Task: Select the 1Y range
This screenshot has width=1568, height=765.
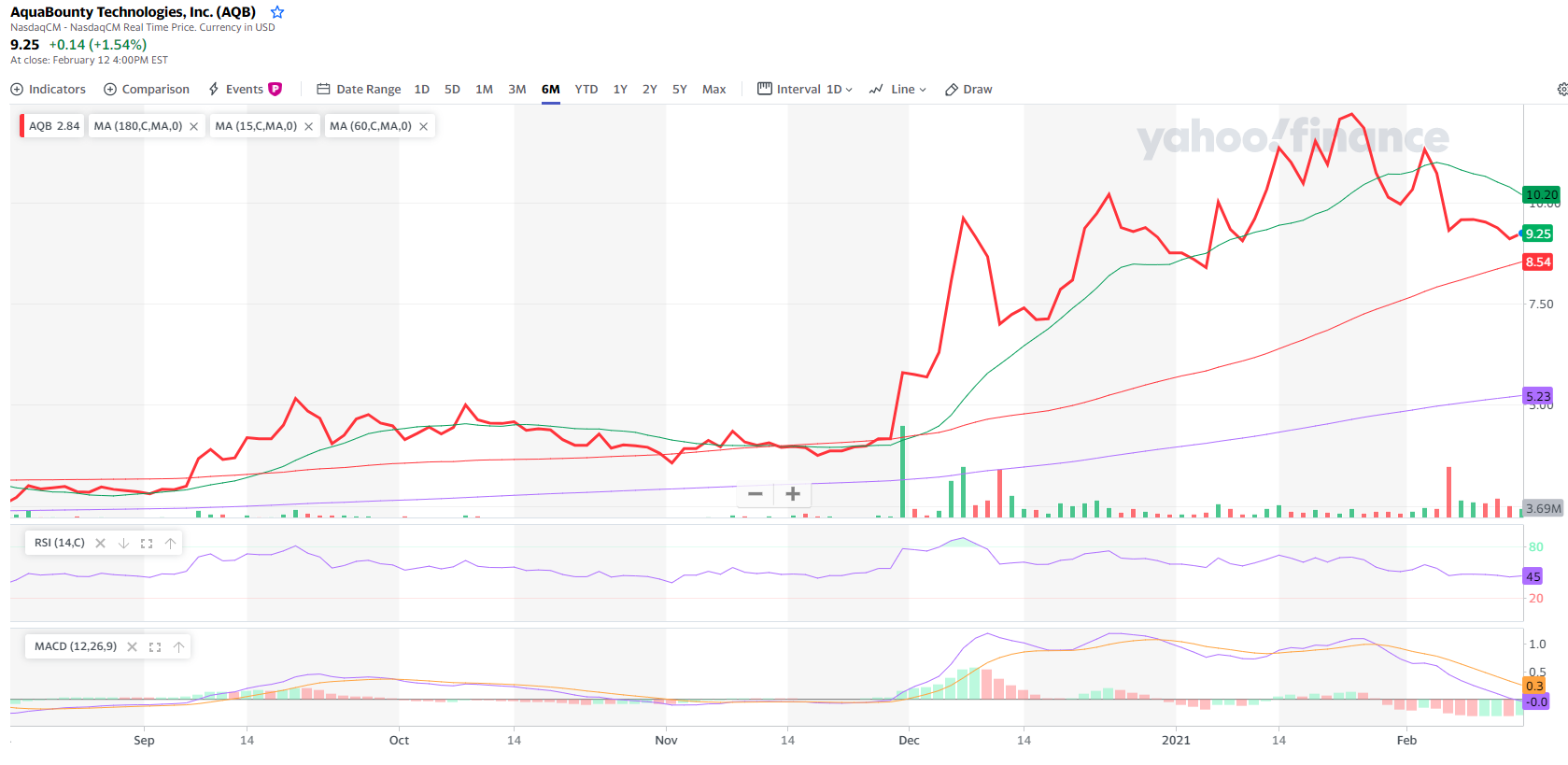Action: [620, 89]
